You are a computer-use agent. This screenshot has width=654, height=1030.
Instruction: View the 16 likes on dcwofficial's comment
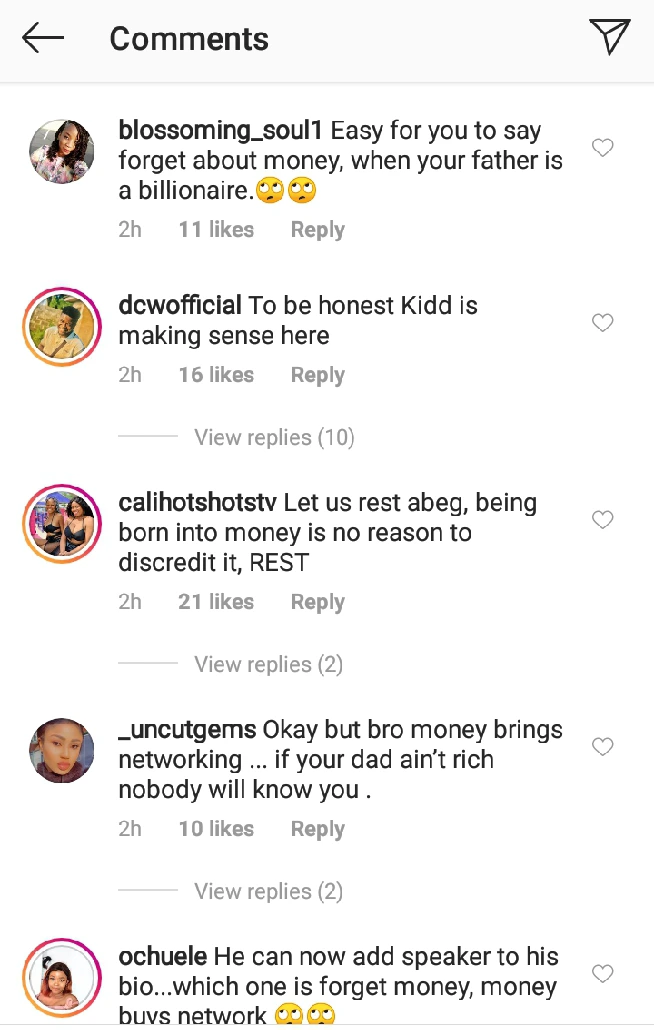[x=216, y=375]
